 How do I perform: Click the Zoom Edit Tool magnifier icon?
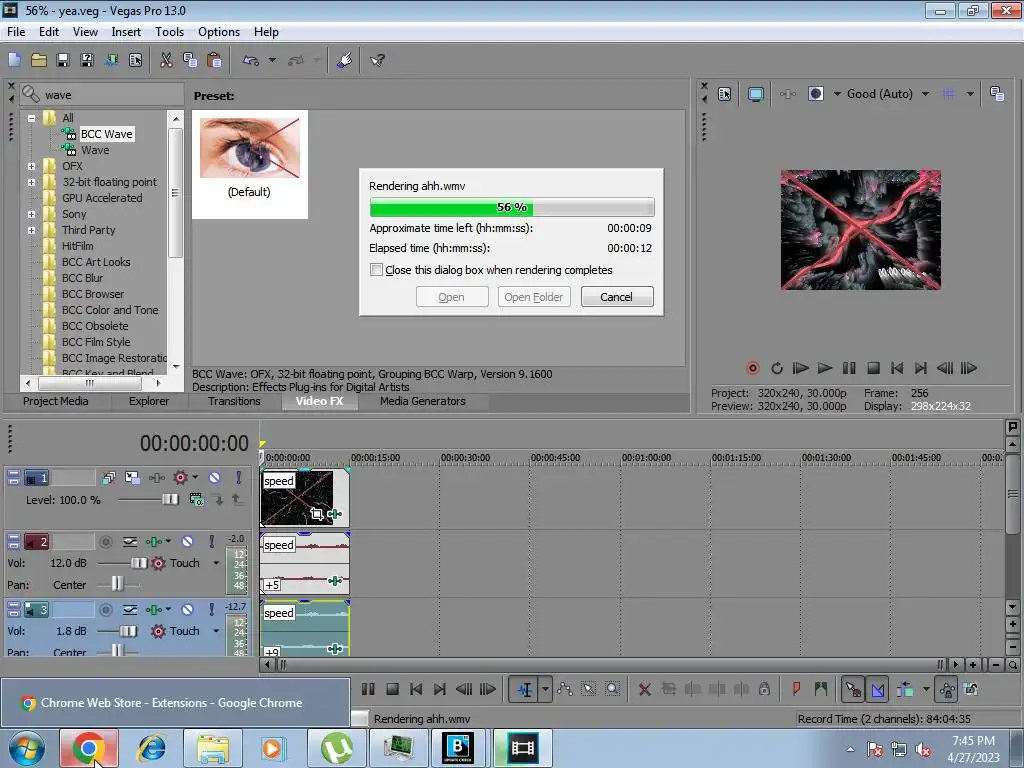[612, 689]
